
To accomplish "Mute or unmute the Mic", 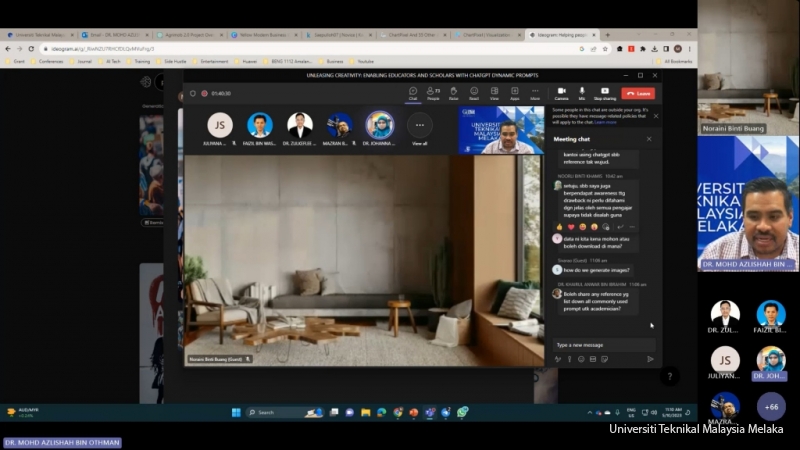I will pyautogui.click(x=582, y=92).
